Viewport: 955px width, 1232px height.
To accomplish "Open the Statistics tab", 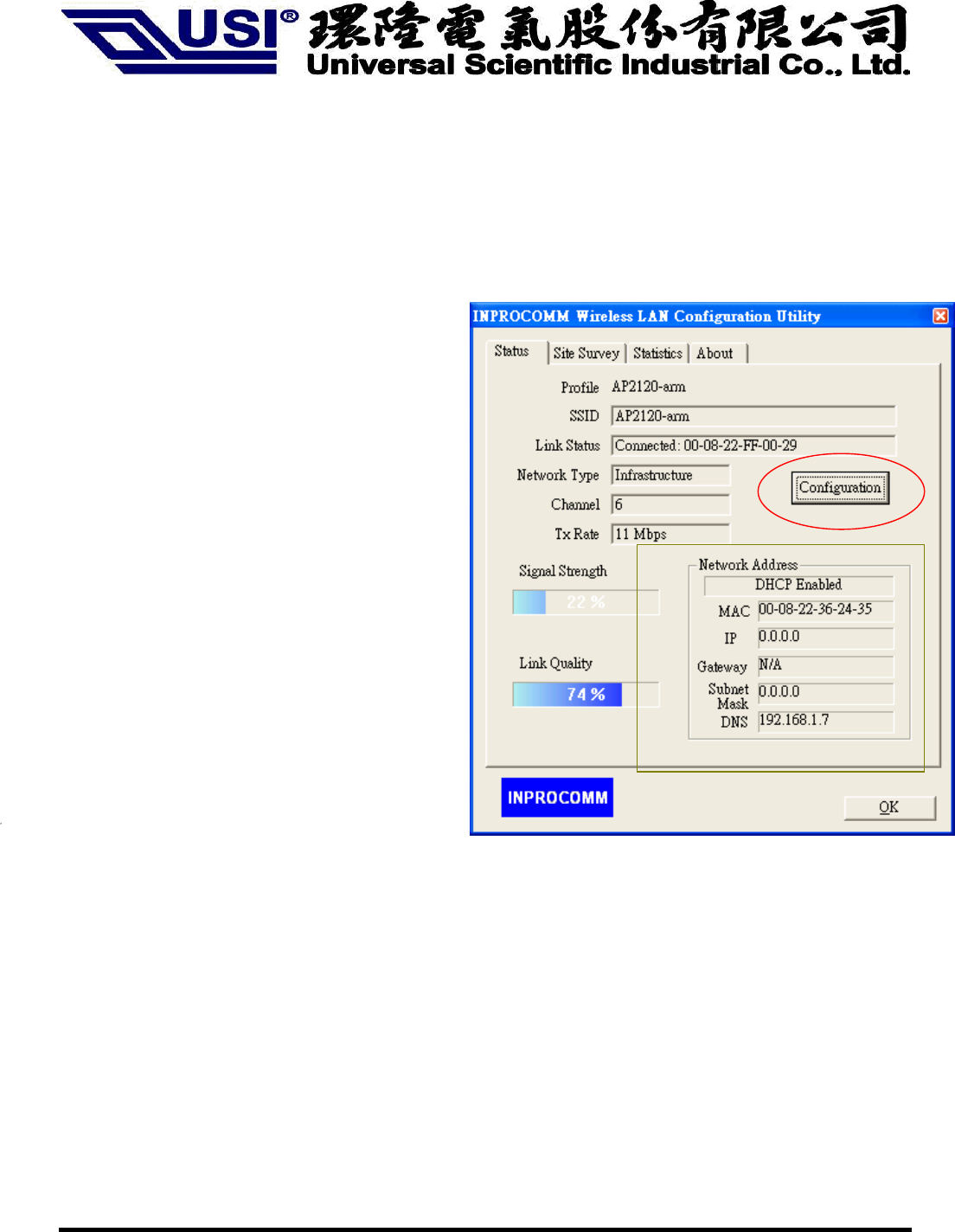I will tap(657, 353).
